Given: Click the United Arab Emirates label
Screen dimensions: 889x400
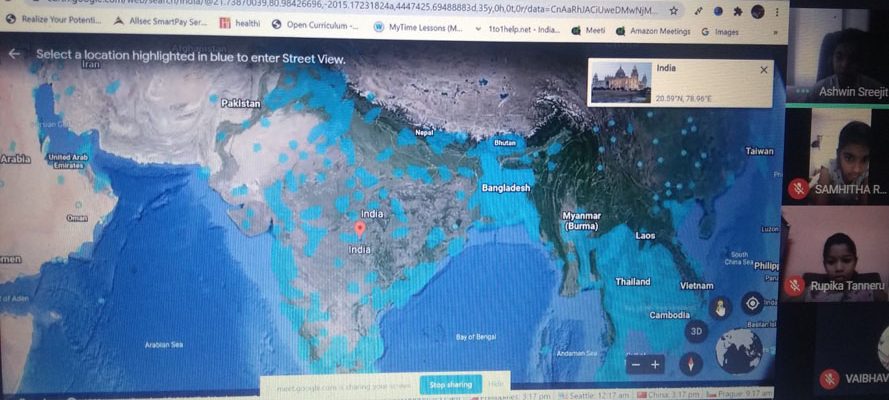Looking at the screenshot, I should tap(67, 161).
